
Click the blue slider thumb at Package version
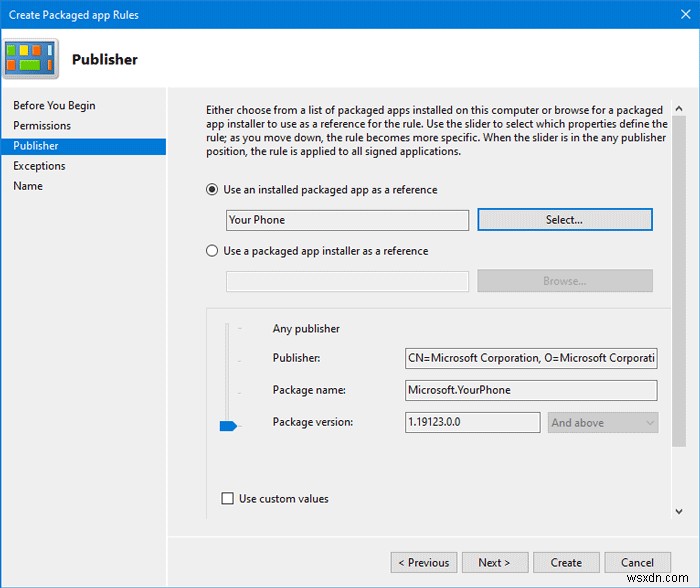point(229,426)
